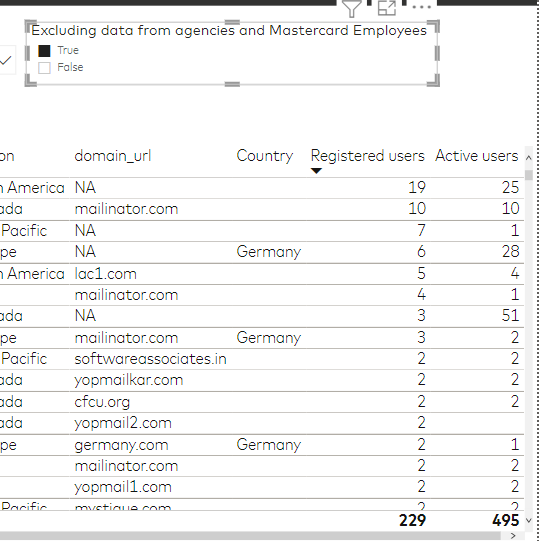Click the checkmark box beside the slicer
Viewport: 548px width, 541px height.
[6, 60]
